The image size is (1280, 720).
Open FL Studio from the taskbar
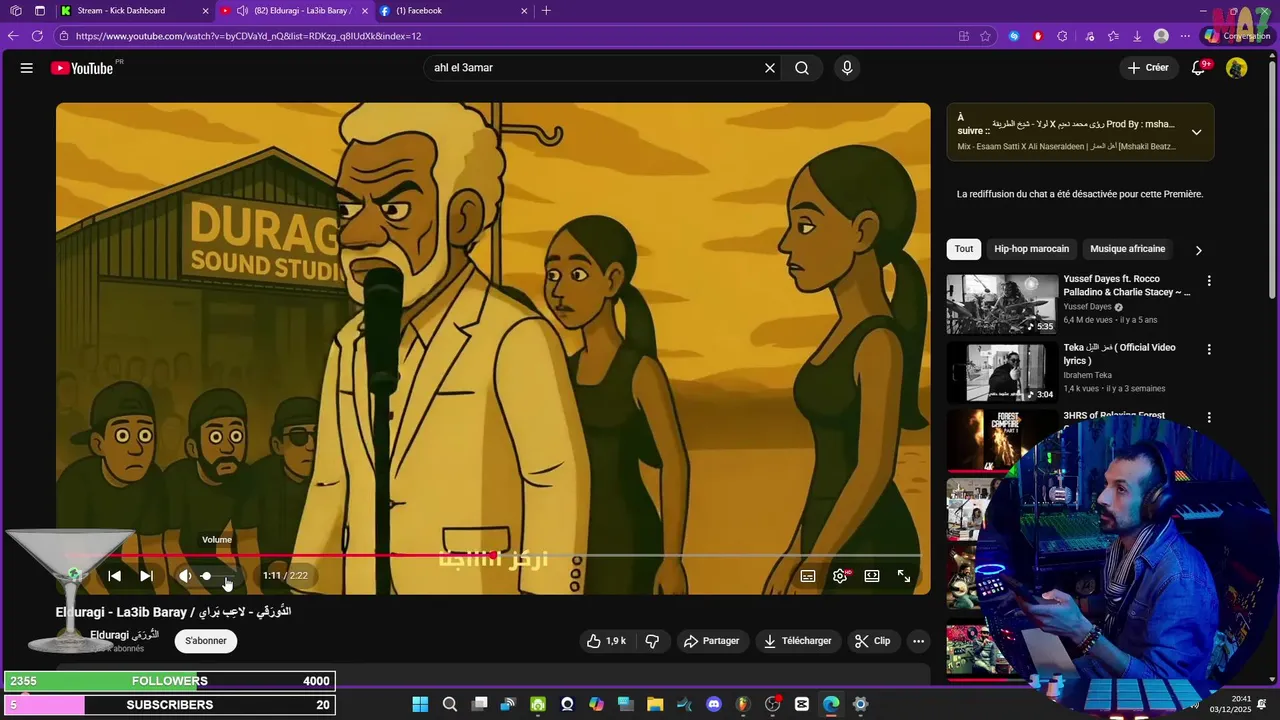click(x=742, y=705)
